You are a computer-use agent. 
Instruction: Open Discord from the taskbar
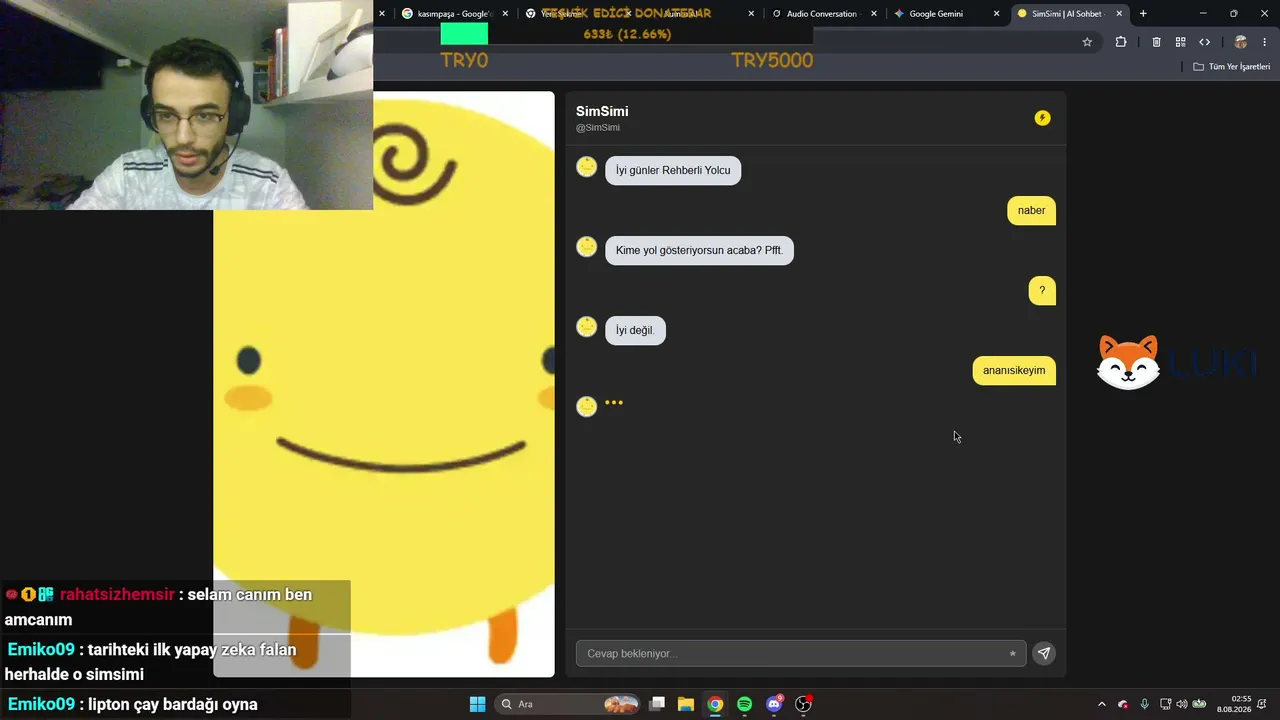(x=774, y=704)
